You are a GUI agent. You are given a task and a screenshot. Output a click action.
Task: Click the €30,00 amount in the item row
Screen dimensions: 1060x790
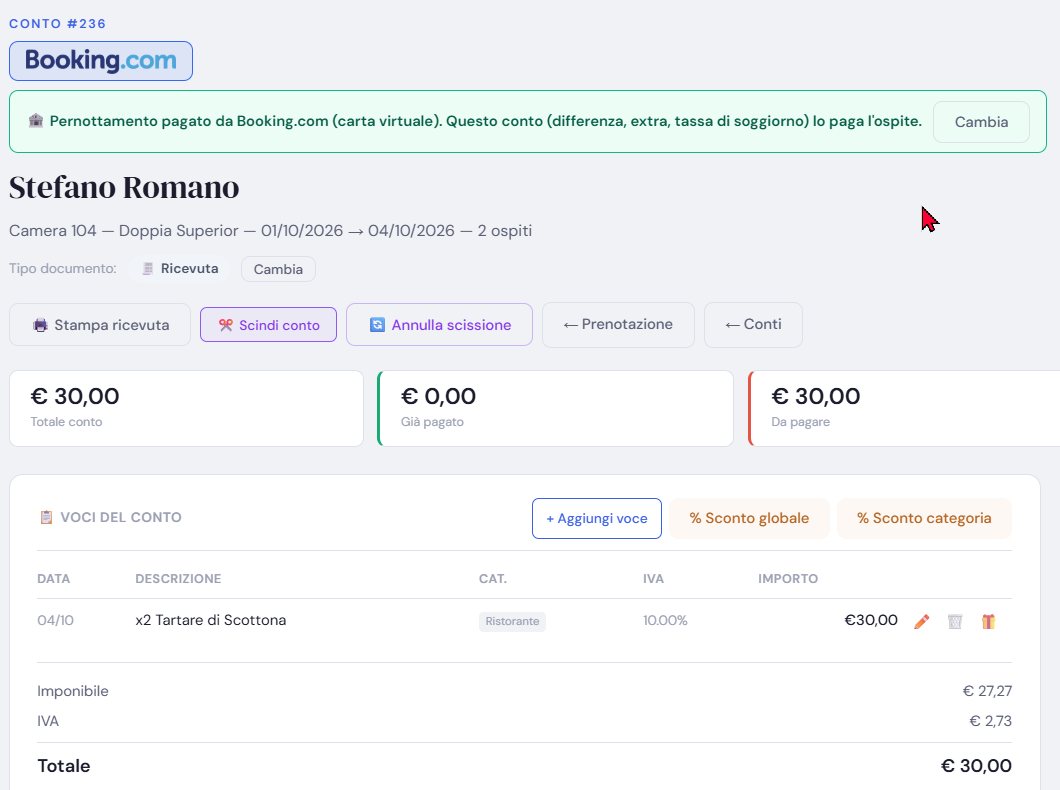(871, 620)
